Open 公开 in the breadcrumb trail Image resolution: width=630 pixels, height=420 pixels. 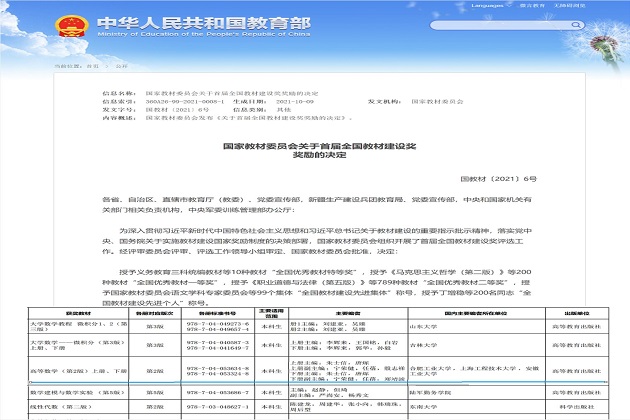122,63
